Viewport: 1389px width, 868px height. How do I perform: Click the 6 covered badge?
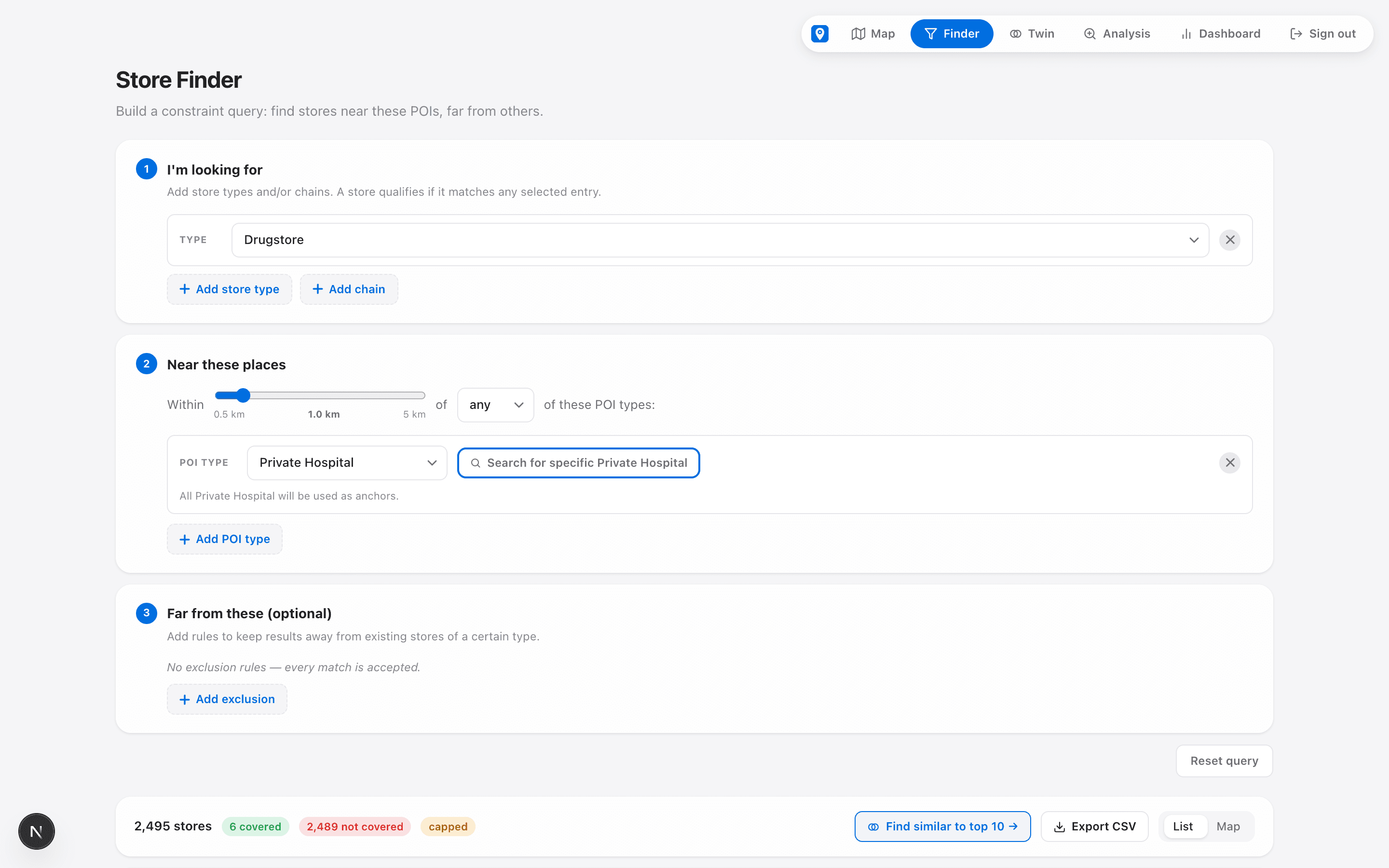256,827
